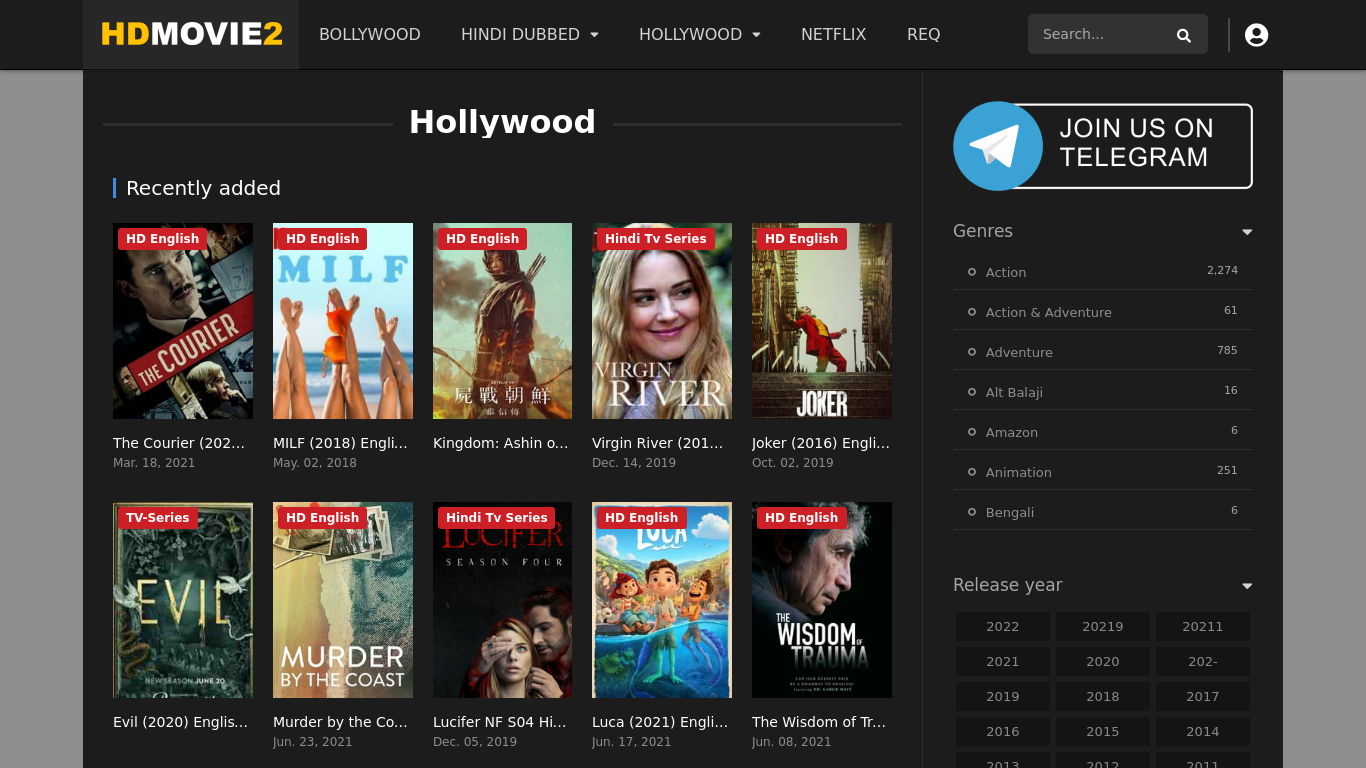The image size is (1366, 768).
Task: Open Lucifer Season Four poster
Action: point(502,600)
